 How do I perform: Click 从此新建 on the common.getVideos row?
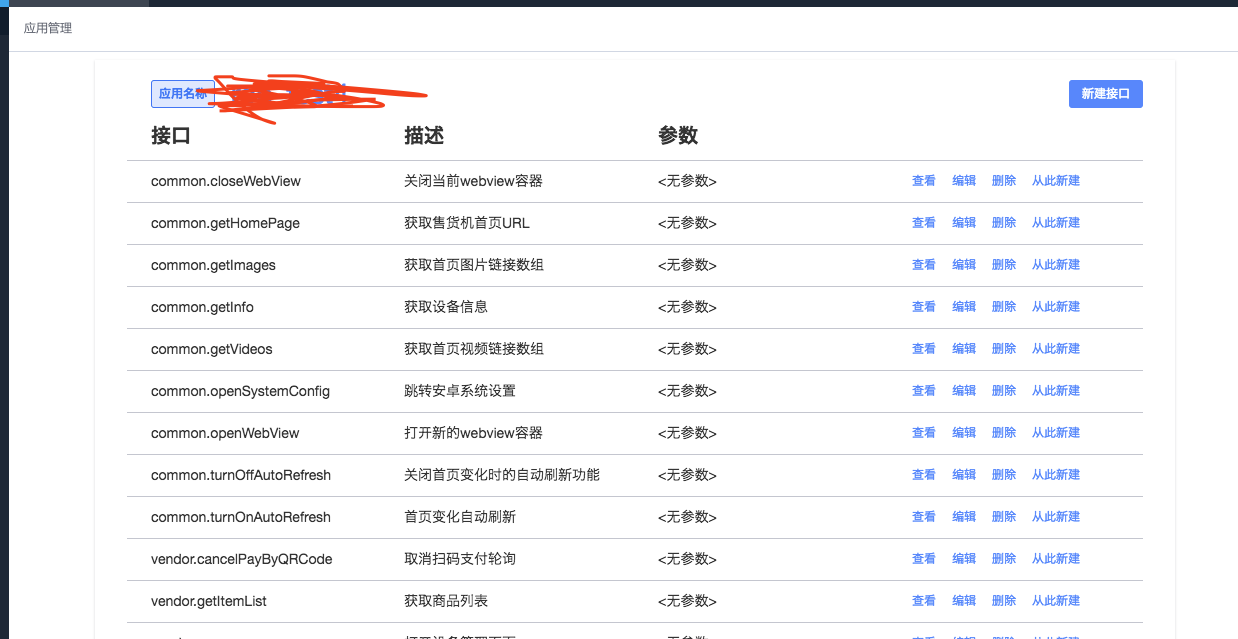(1056, 349)
